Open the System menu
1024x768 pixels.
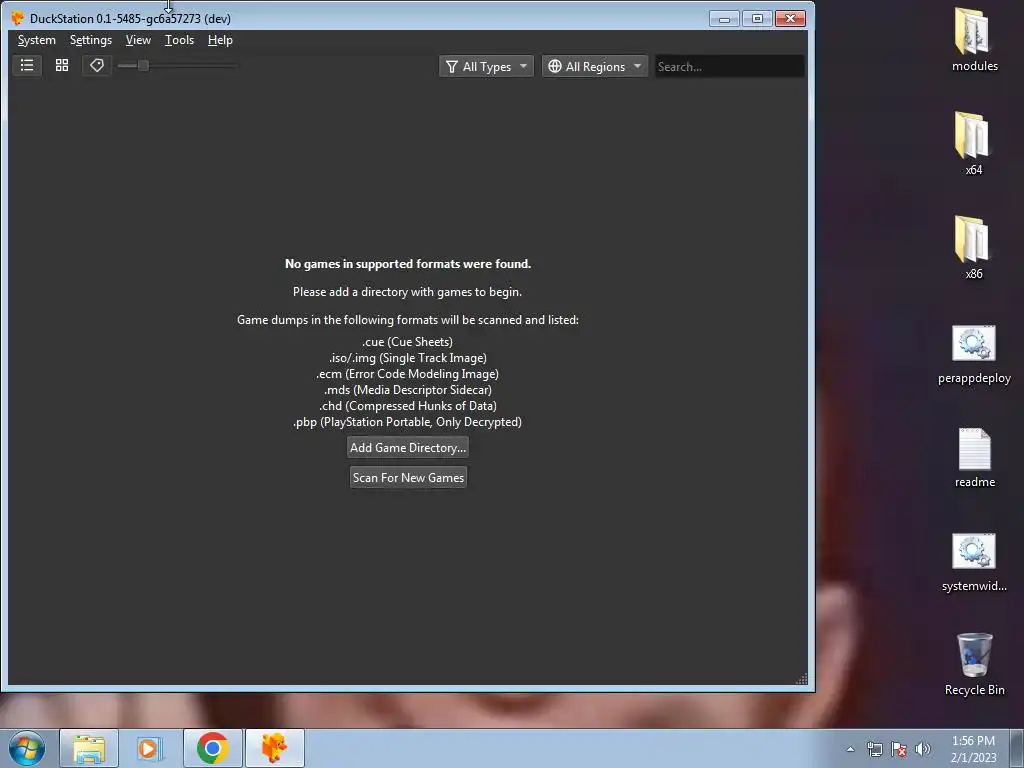click(x=37, y=40)
